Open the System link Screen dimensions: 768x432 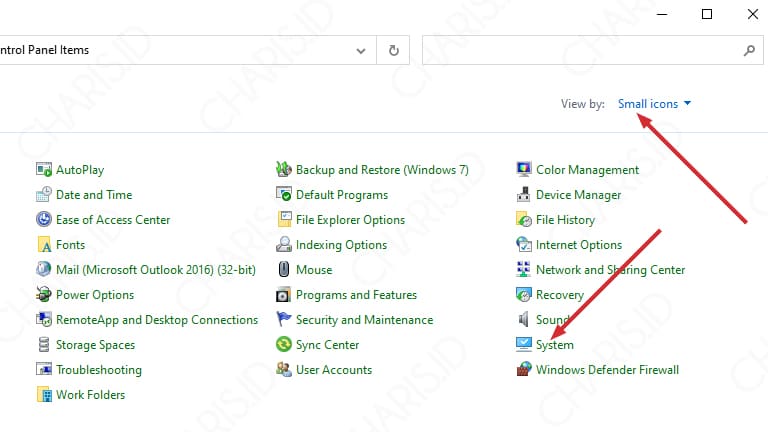[x=554, y=345]
